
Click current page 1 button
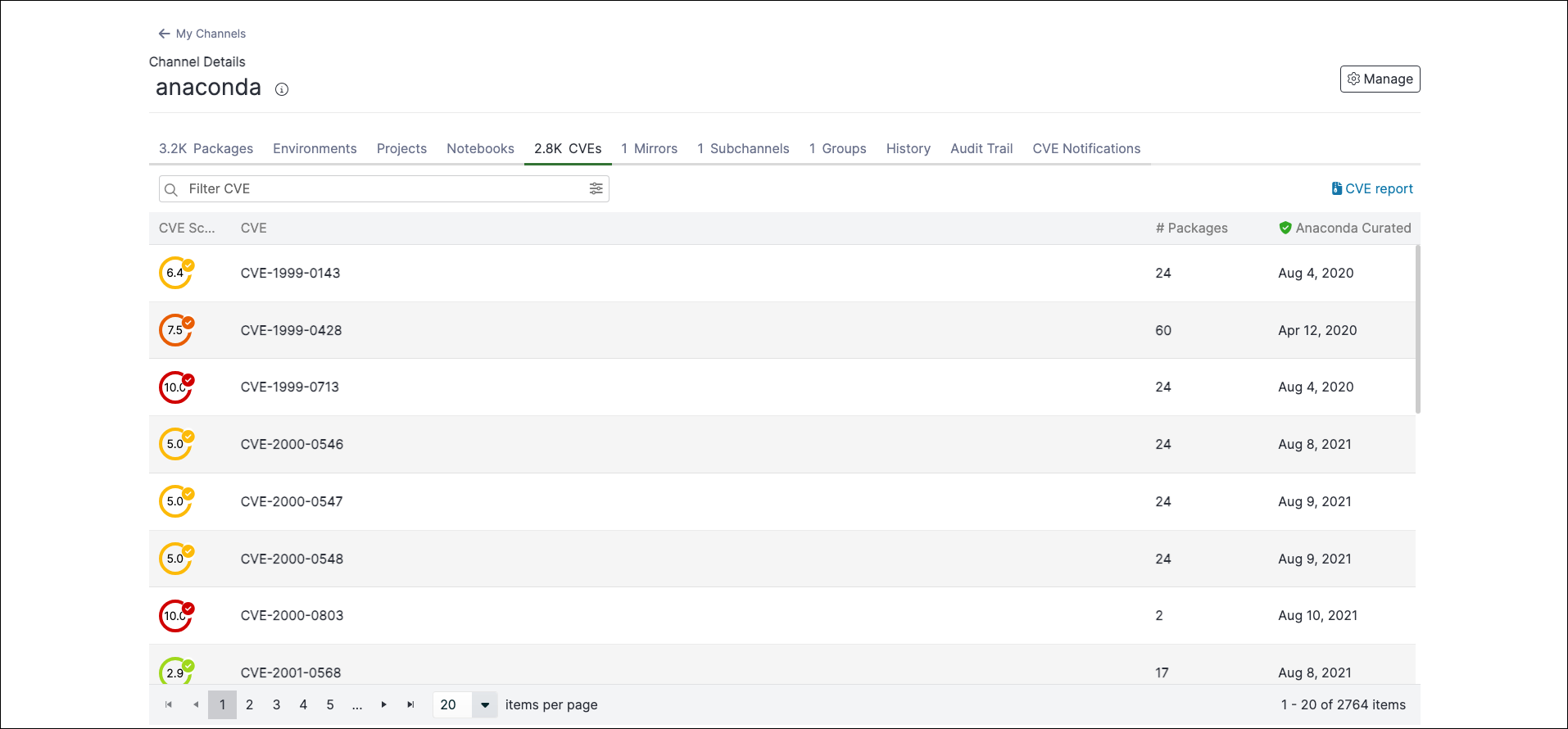coord(223,704)
